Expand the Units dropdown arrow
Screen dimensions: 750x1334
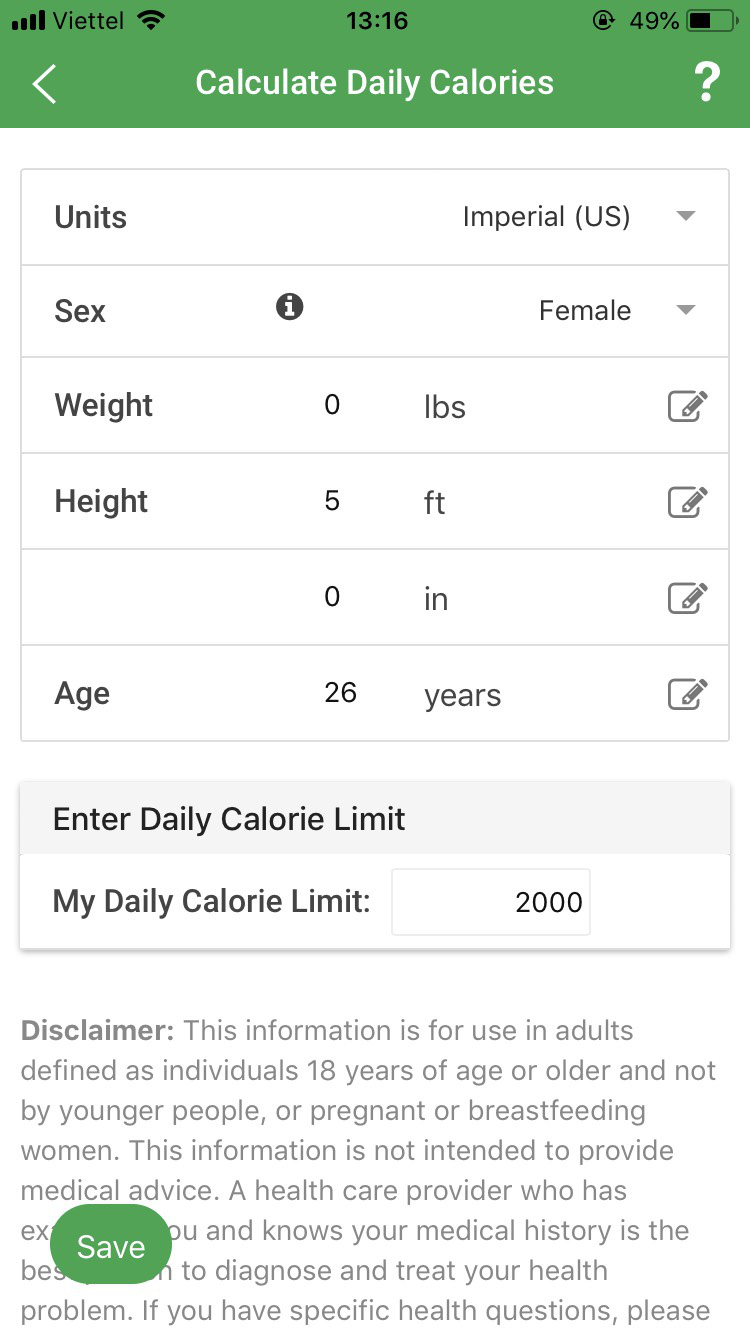(686, 216)
